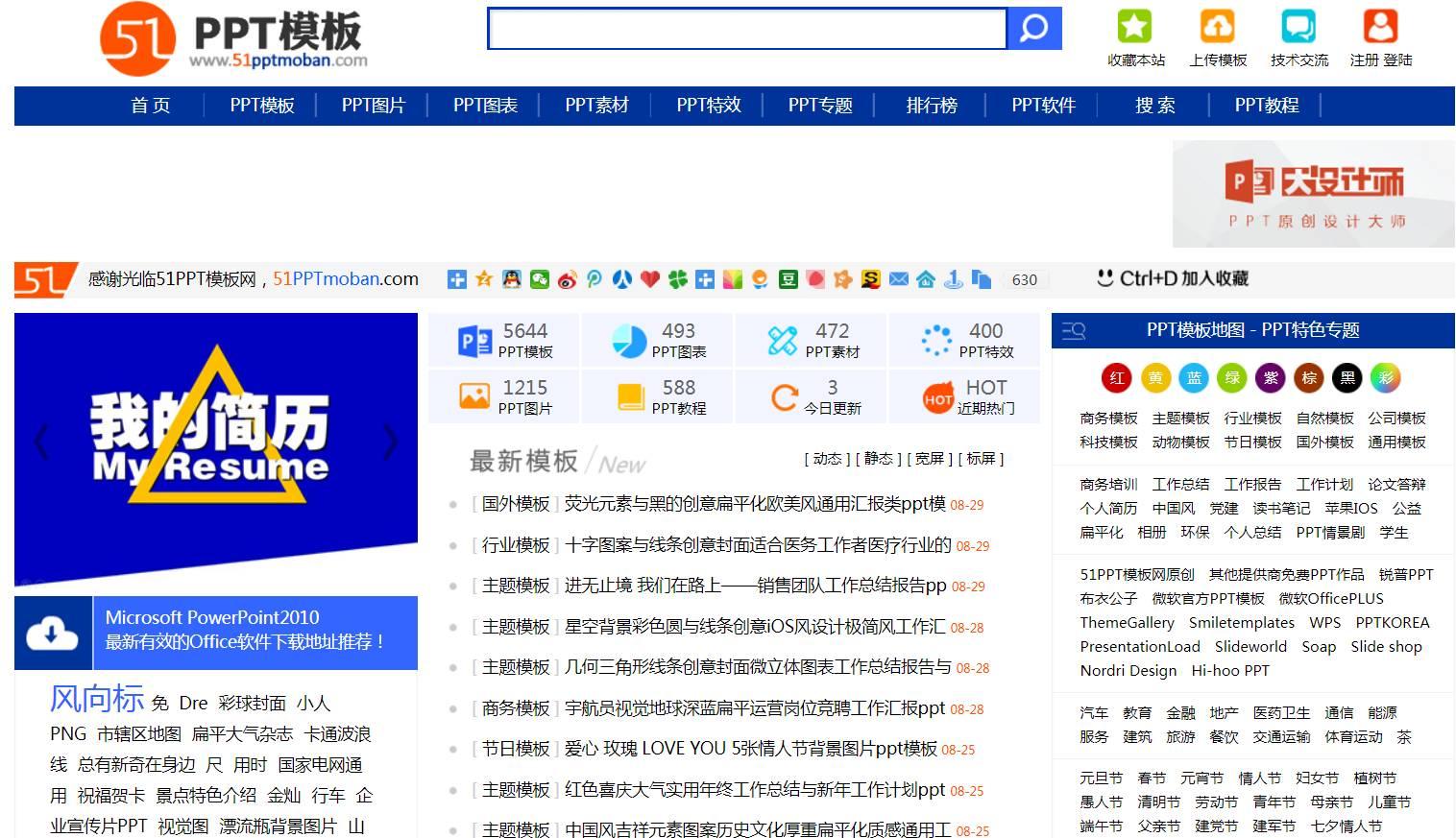Click the 注册登录 user icon
1456x838 pixels.
(x=1380, y=26)
